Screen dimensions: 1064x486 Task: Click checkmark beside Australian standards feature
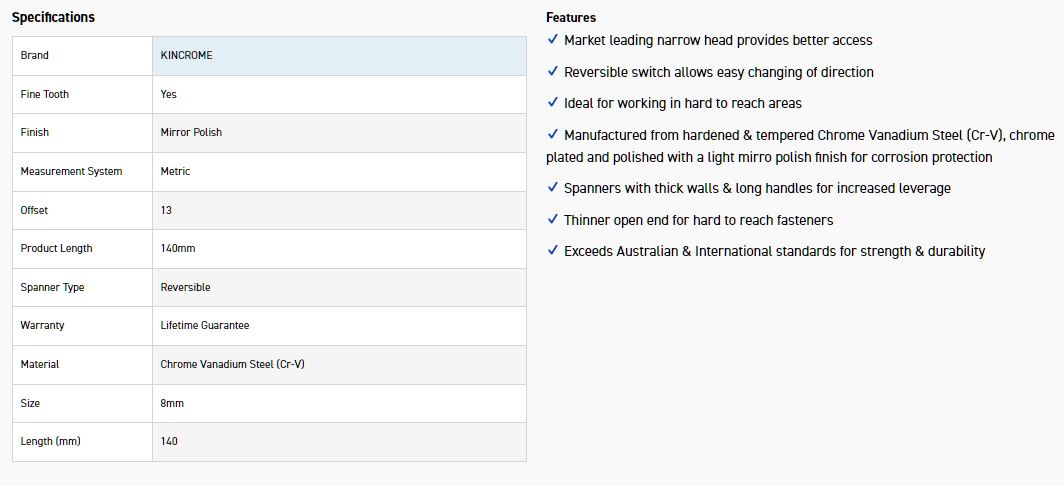[x=553, y=250]
